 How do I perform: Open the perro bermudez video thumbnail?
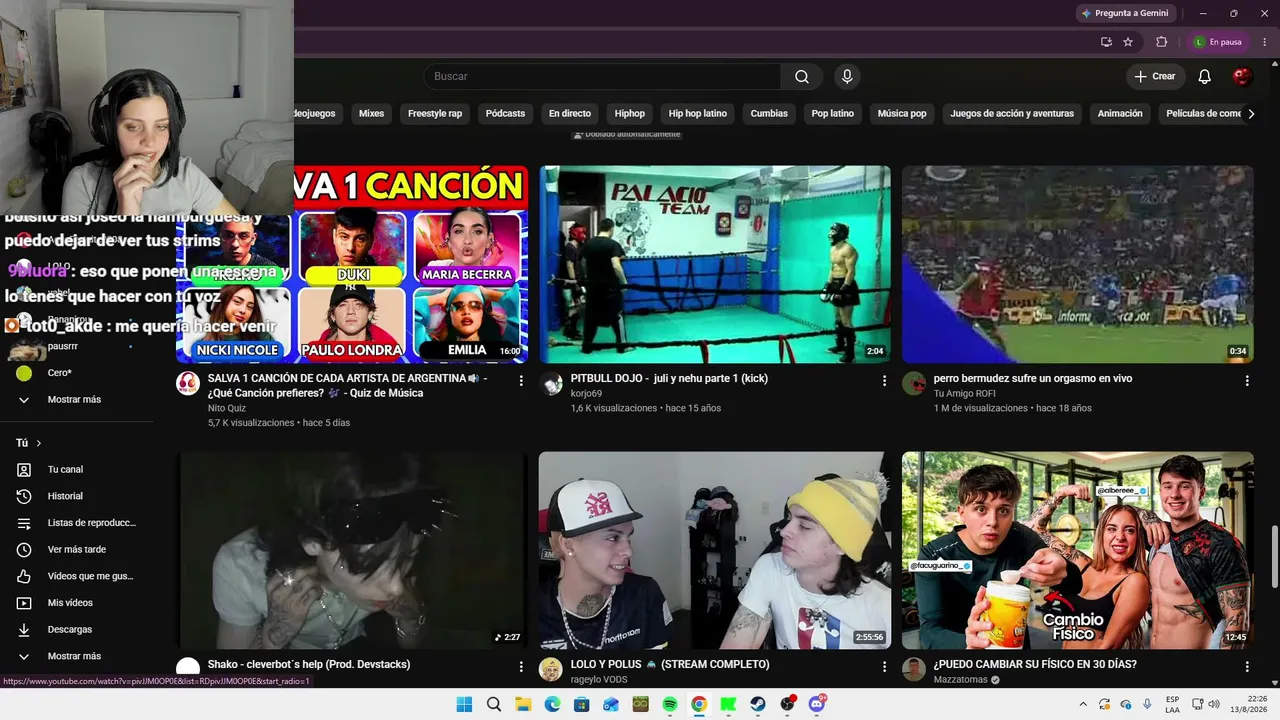tap(1078, 265)
